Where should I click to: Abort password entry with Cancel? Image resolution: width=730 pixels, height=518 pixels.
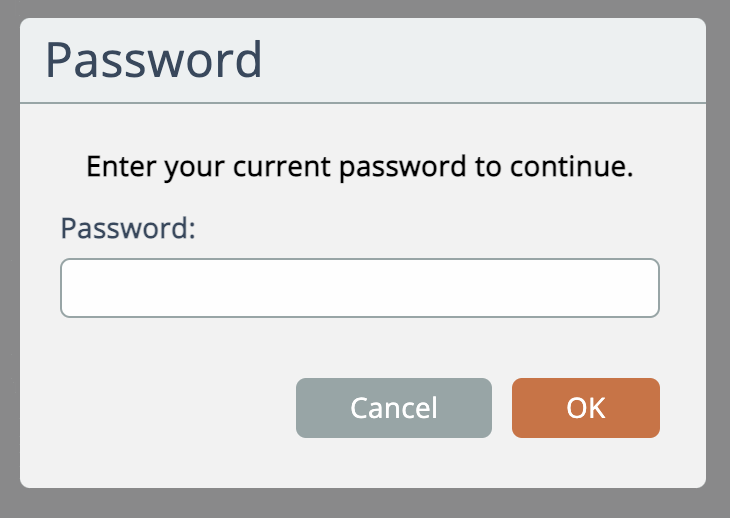[393, 408]
